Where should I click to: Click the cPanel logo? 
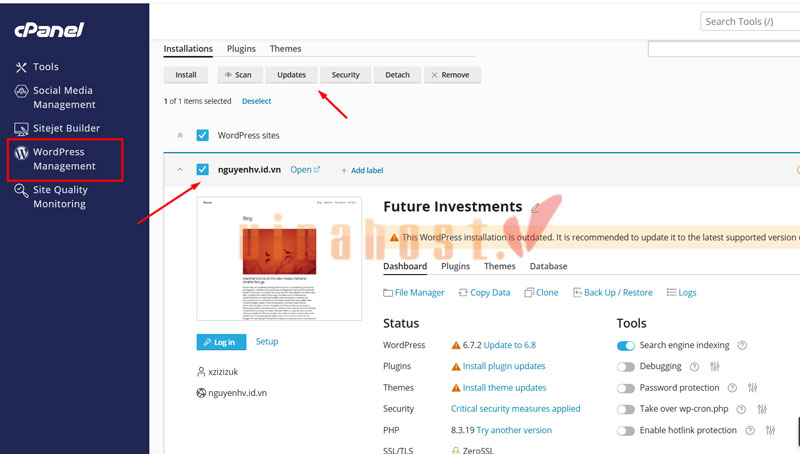(x=49, y=30)
